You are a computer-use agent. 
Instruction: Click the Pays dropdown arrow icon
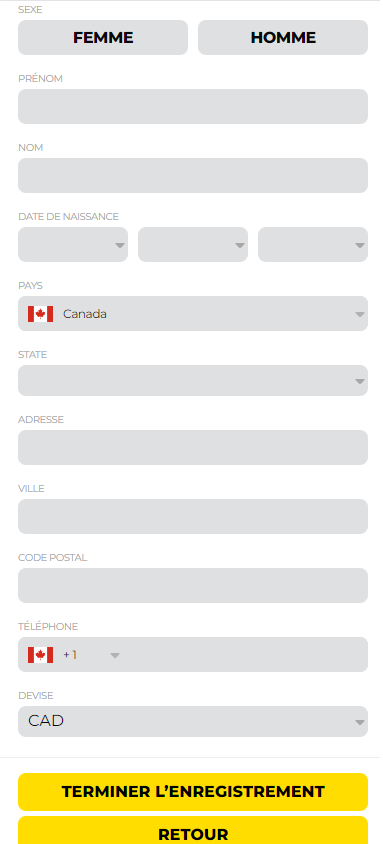(360, 314)
